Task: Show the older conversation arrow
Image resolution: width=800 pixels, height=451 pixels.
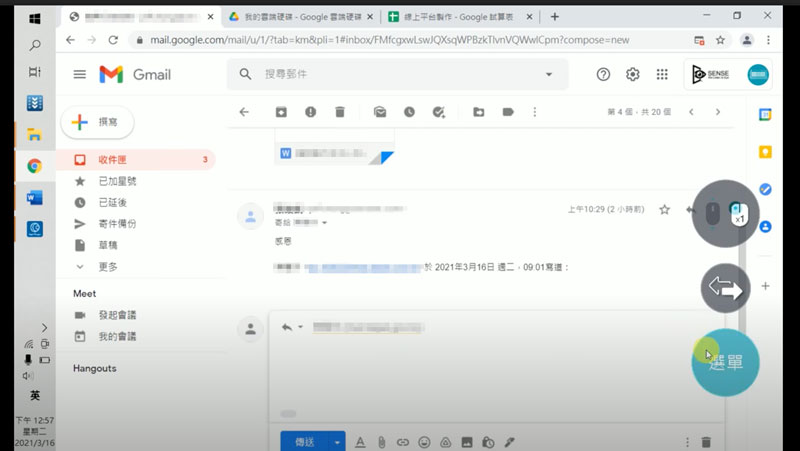Action: [718, 112]
